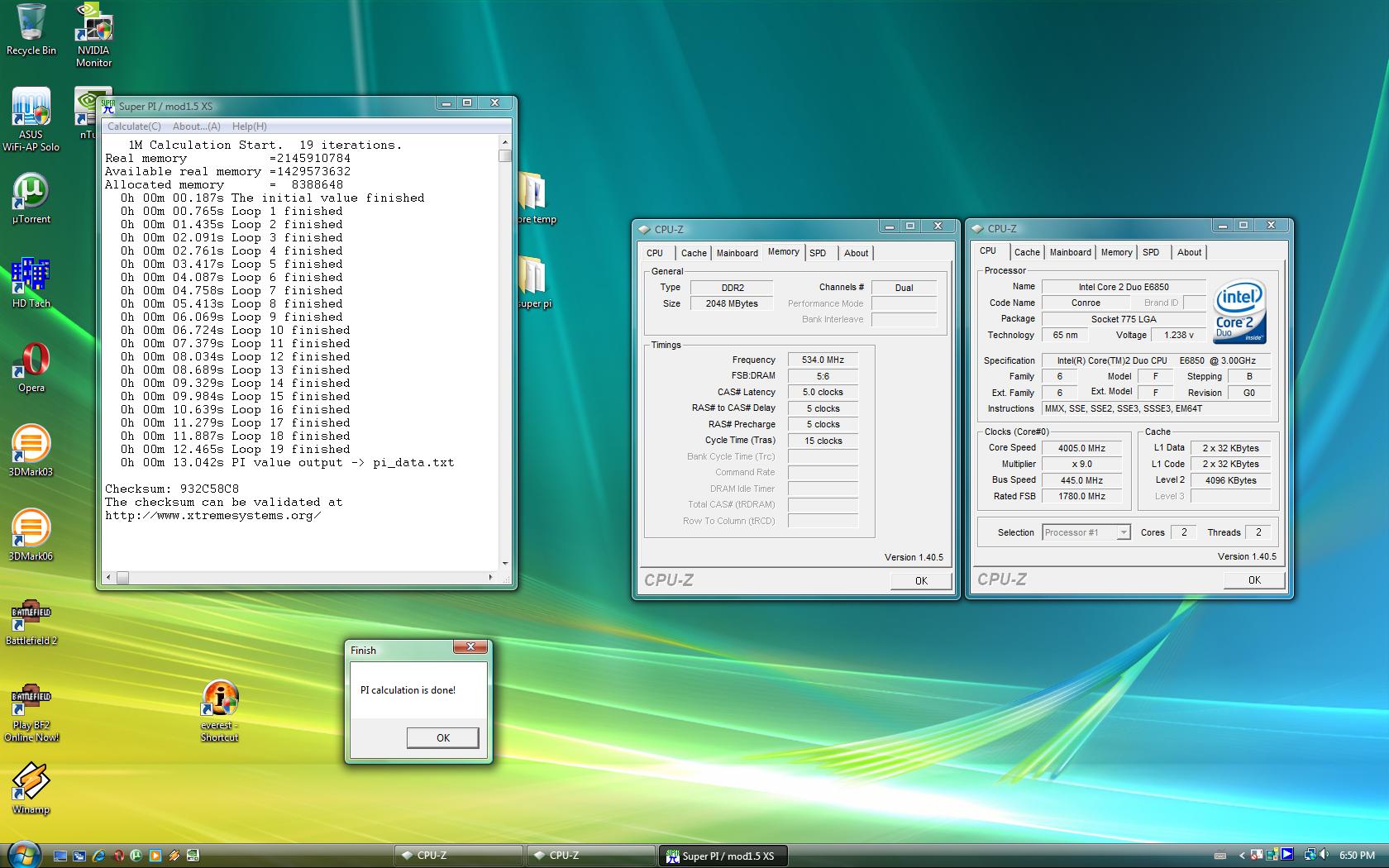Screen dimensions: 1389x868
Task: Open the 3DMark03 desktop shortcut
Action: [x=31, y=451]
